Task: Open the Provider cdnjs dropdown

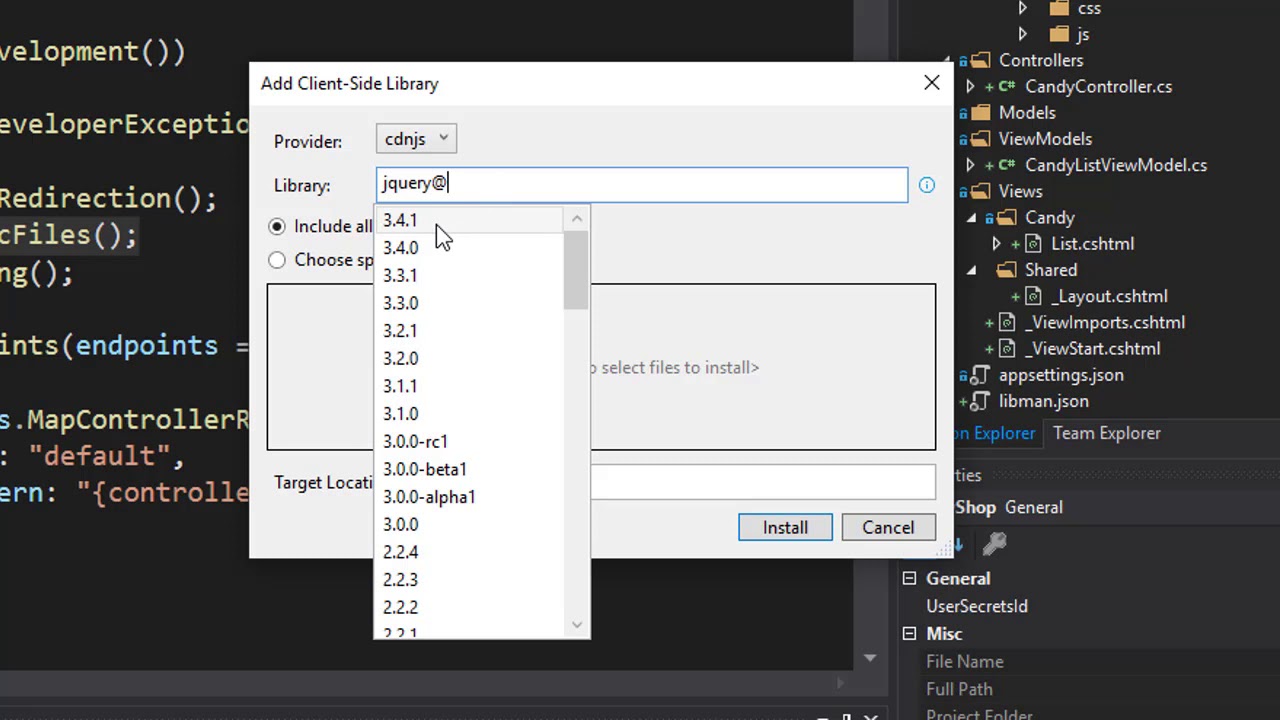Action: (416, 139)
